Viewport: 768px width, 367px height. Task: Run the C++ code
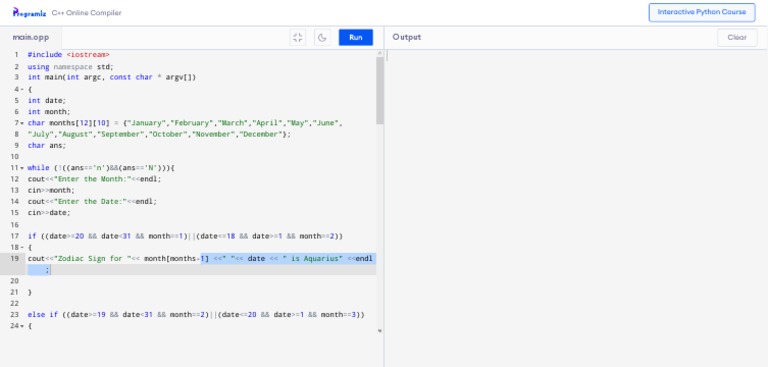click(x=356, y=38)
